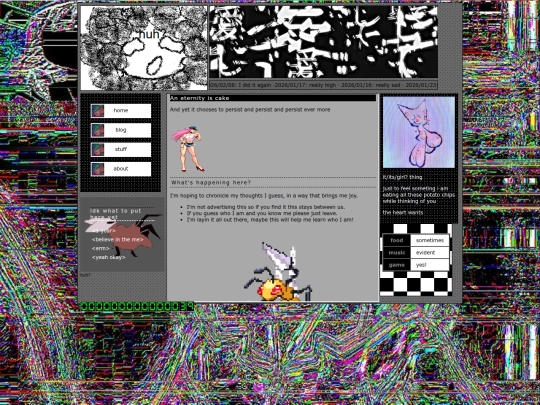Select the 'food' table cell
Screen dimensions: 540x405
pyautogui.click(x=397, y=240)
